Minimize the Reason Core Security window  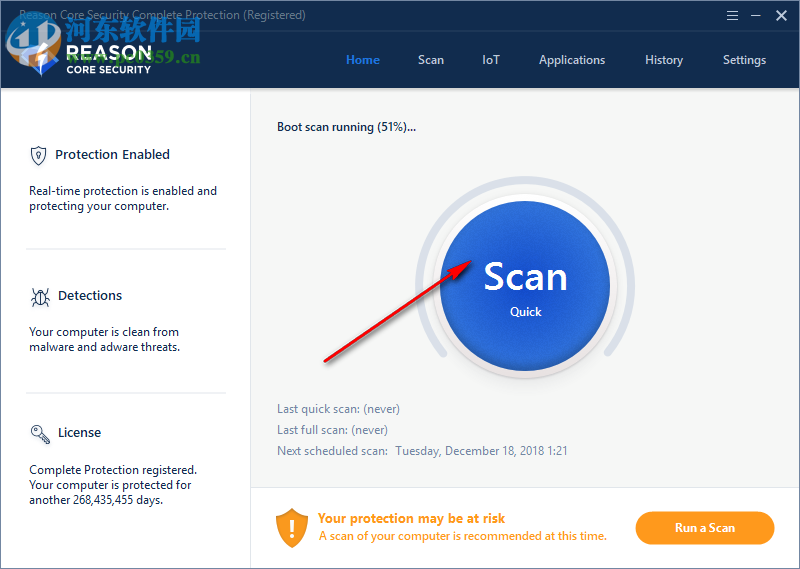click(756, 16)
